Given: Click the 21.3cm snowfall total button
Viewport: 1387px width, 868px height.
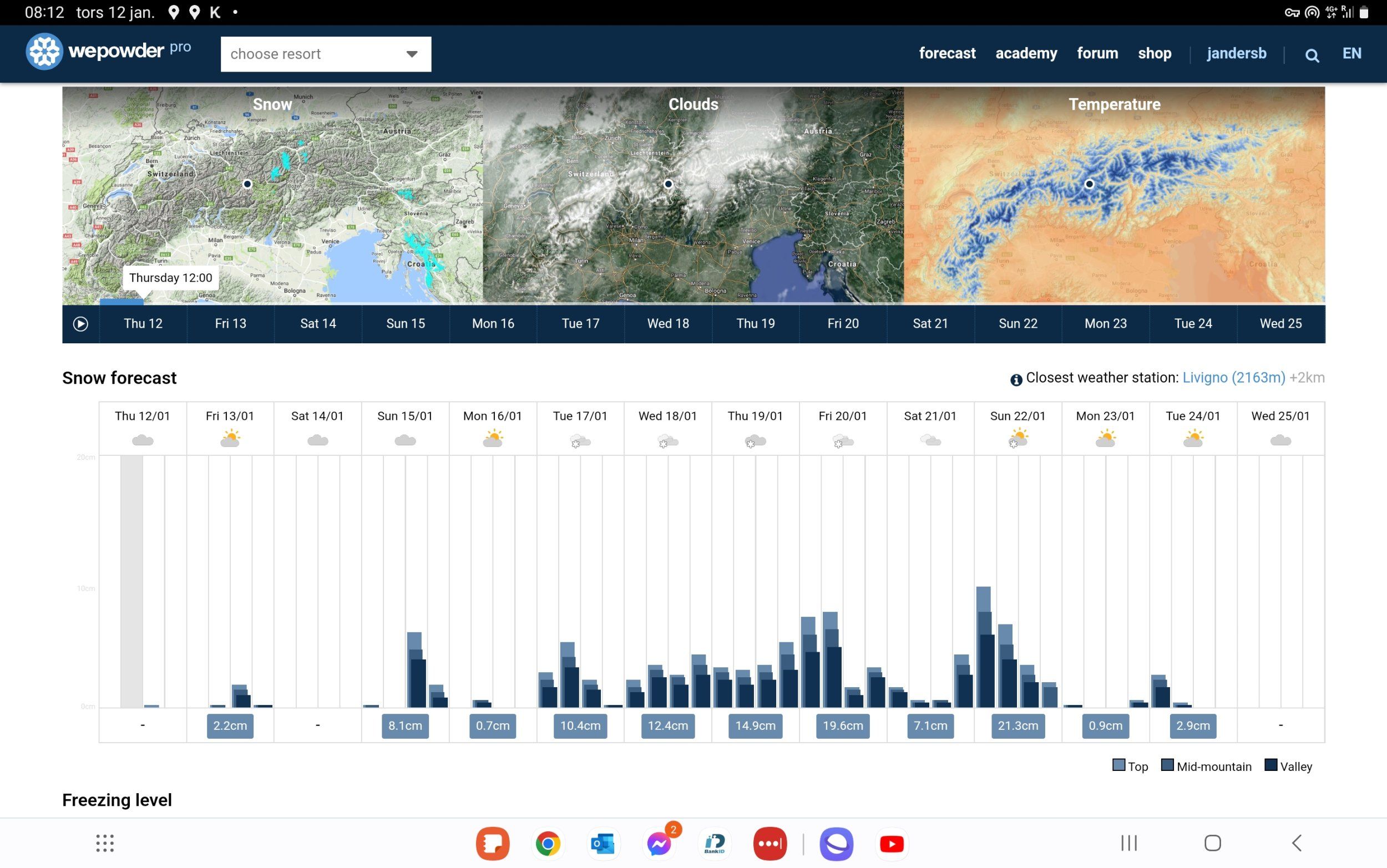Looking at the screenshot, I should tap(1018, 725).
